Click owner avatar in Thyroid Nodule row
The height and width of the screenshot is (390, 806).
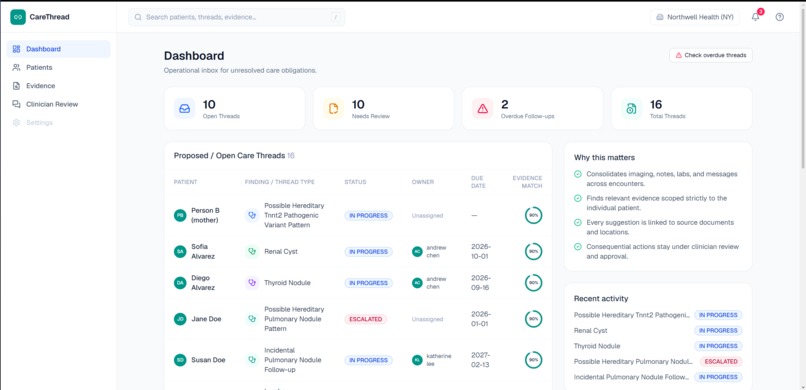tap(417, 283)
